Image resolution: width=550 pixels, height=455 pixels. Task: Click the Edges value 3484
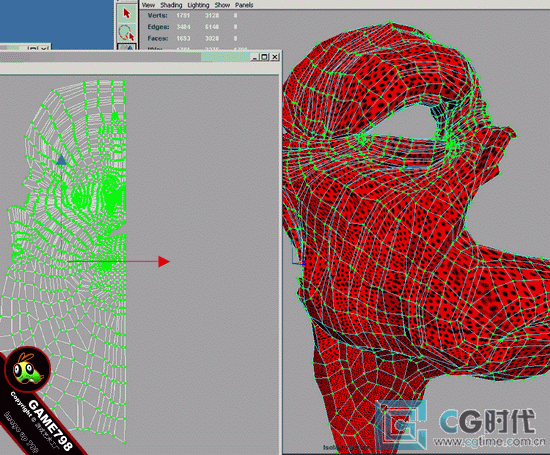(183, 27)
